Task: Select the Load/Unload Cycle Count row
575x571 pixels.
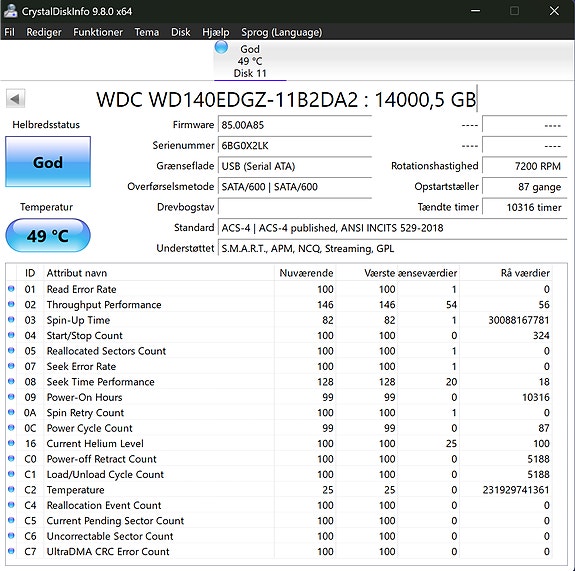Action: click(x=279, y=474)
